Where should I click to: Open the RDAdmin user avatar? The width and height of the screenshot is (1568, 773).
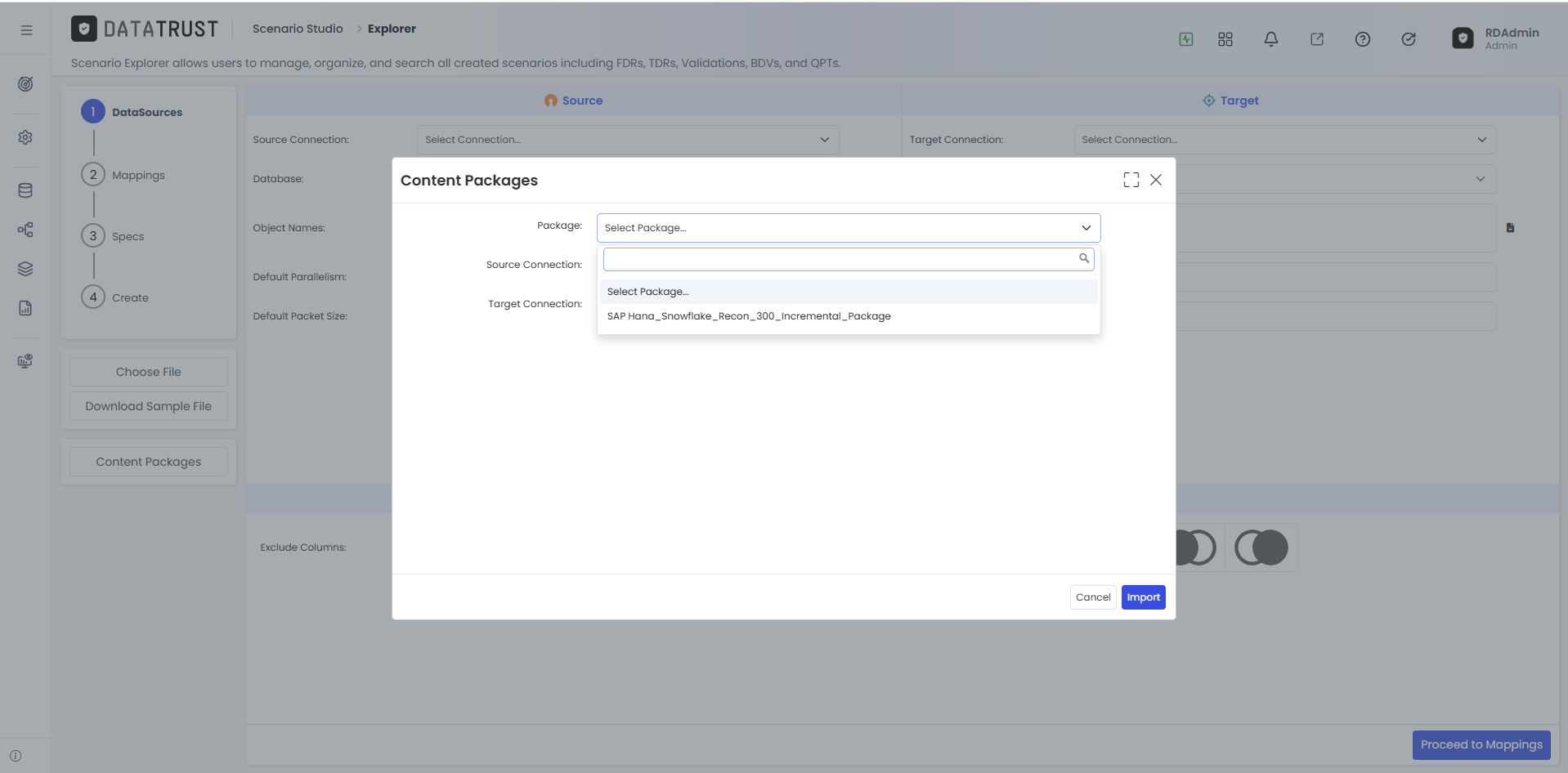click(x=1463, y=38)
